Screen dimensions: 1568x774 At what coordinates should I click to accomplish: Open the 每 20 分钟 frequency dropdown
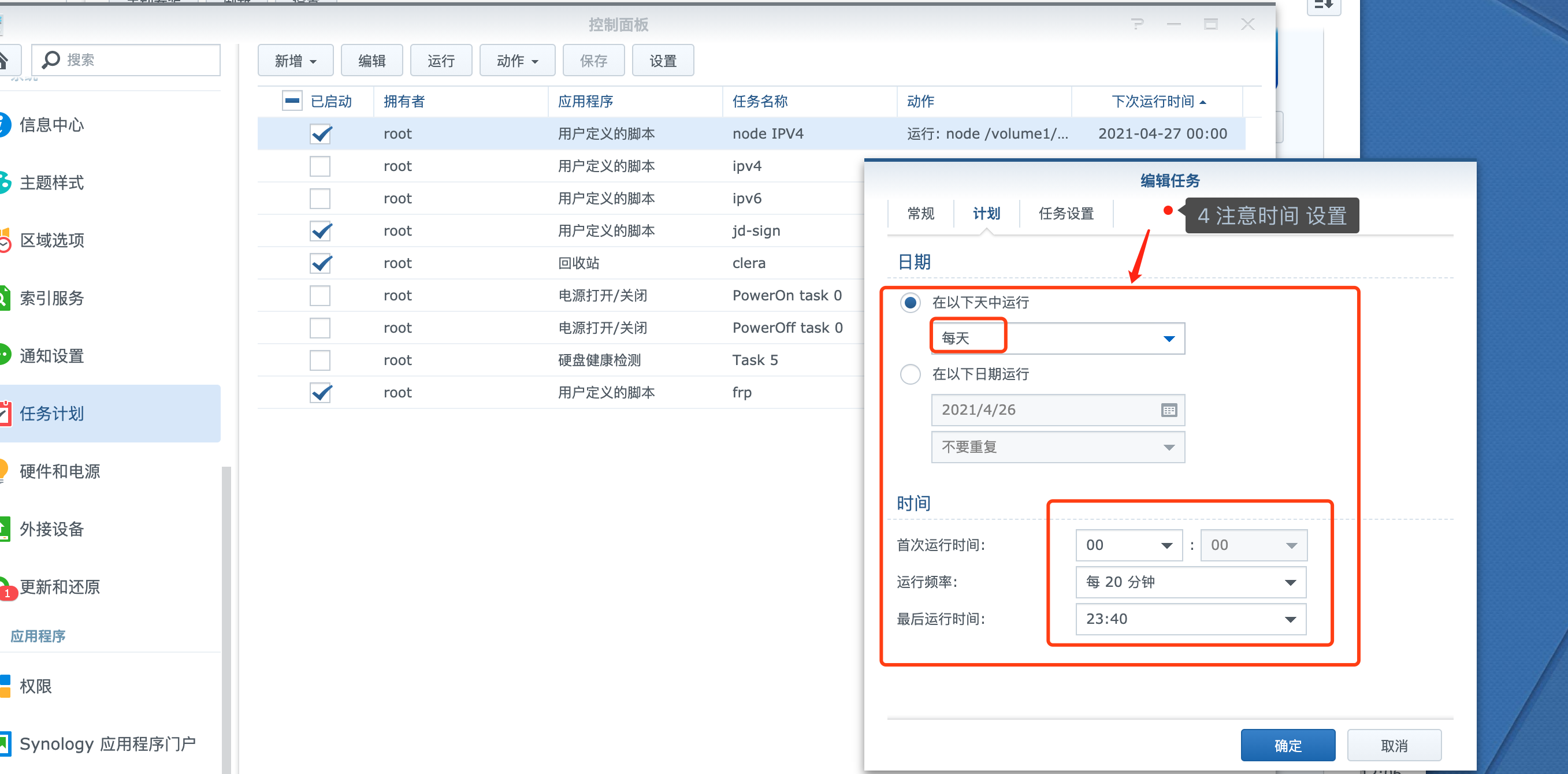point(1191,582)
